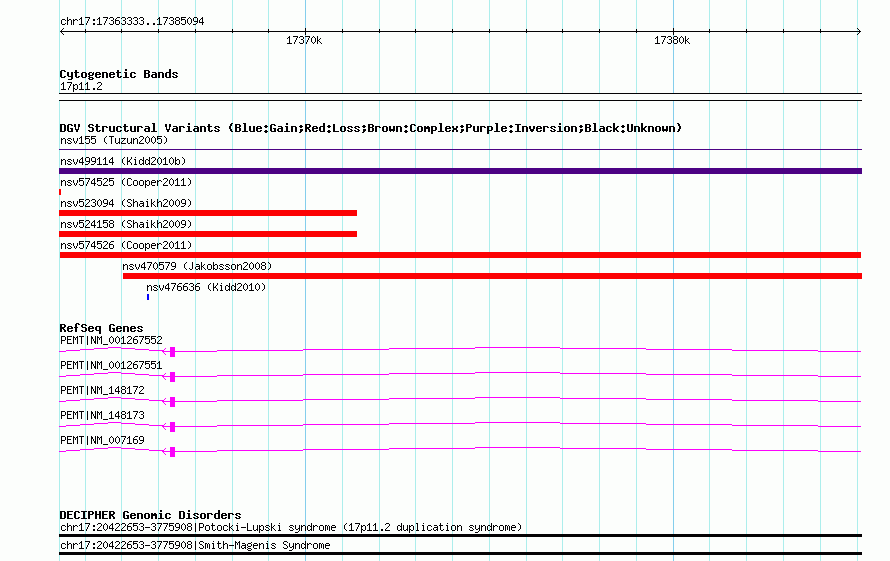Click the PEMT|NM_148173 transcript label
Screen dimensions: 890x561
[102, 415]
